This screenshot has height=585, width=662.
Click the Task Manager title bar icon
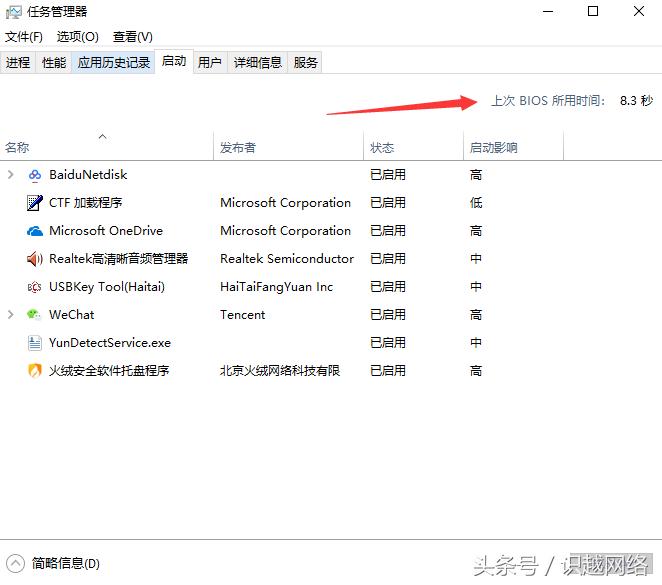(14, 12)
